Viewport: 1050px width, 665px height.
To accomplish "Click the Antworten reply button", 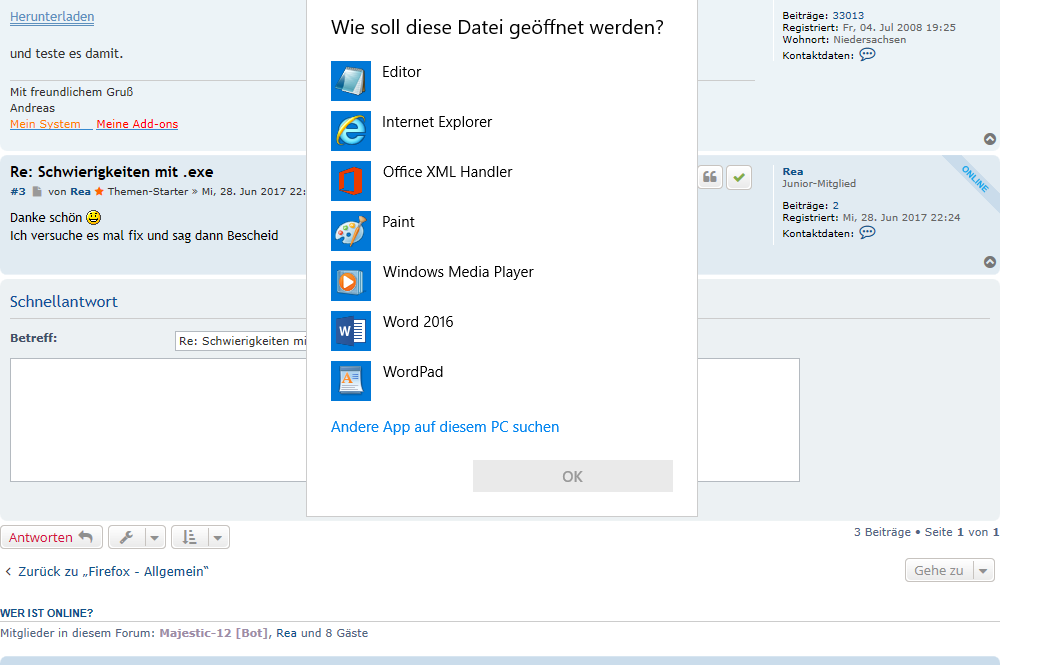I will click(50, 537).
